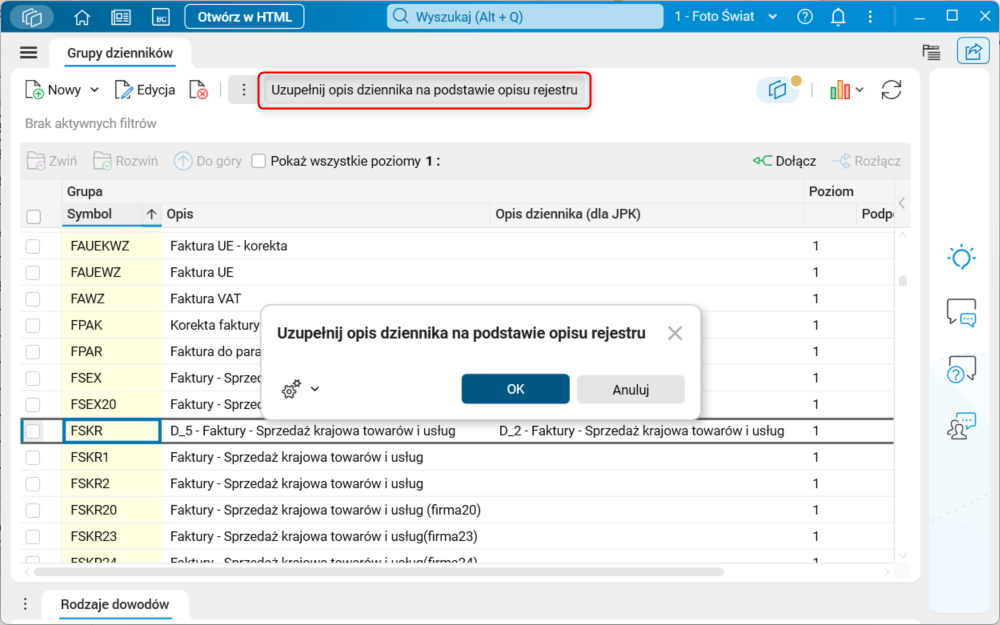Click the share export icon top right
Image resolution: width=1000 pixels, height=625 pixels.
(x=973, y=52)
